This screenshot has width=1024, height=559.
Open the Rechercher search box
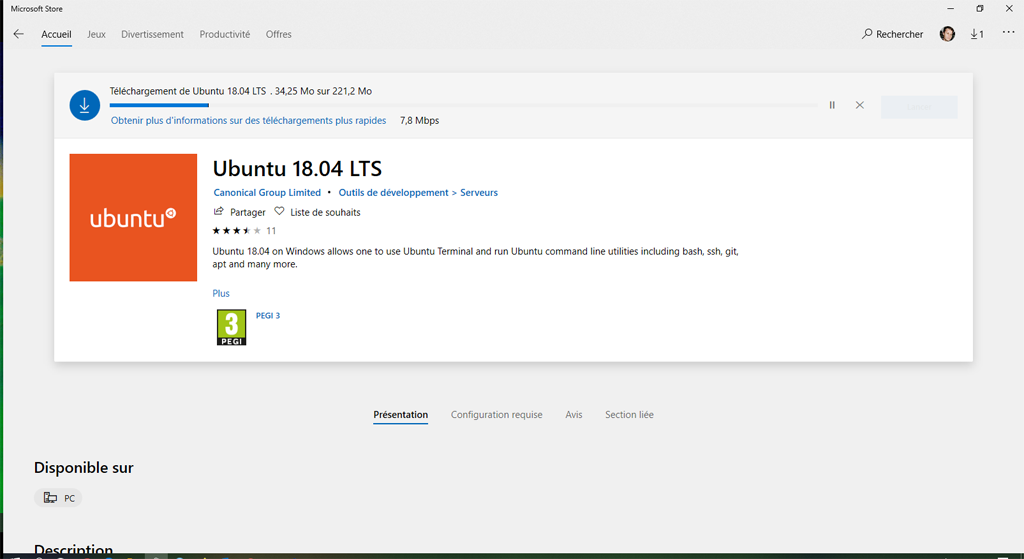(892, 34)
